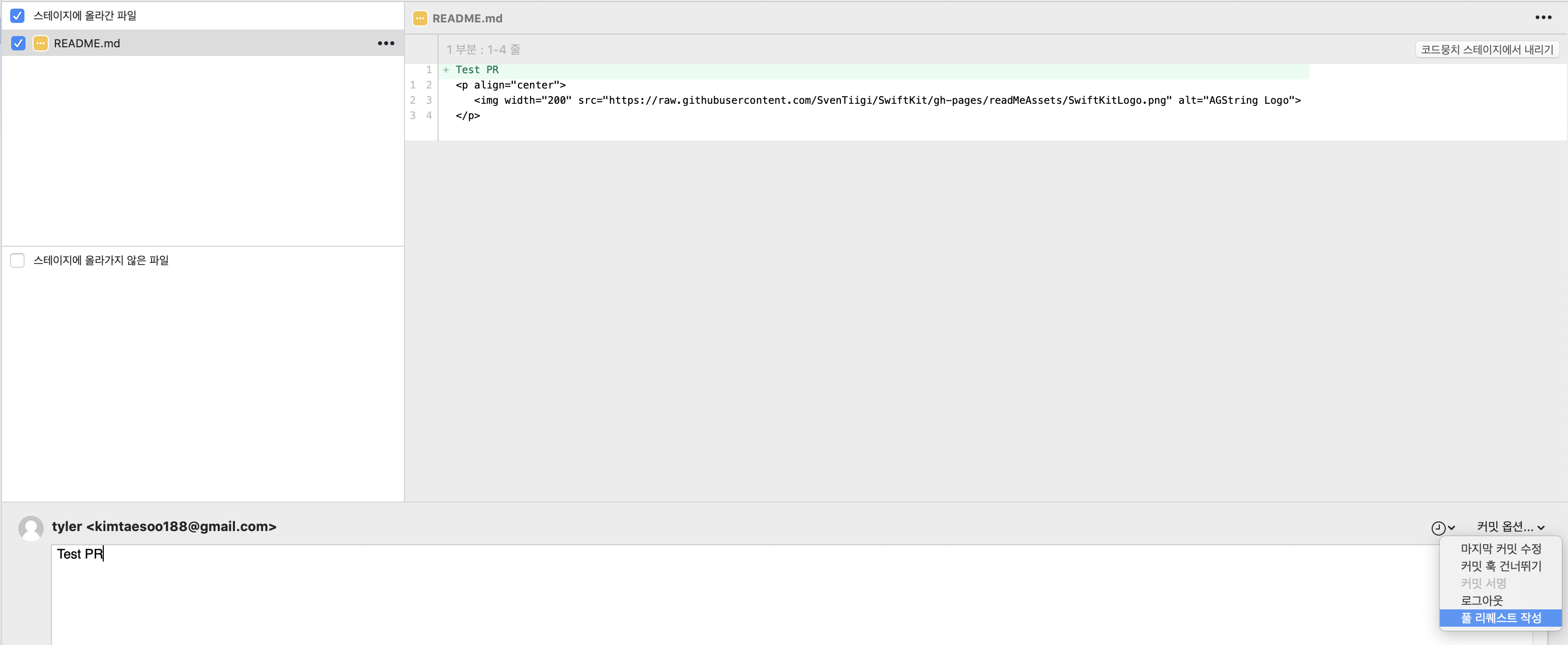This screenshot has height=645, width=1568.
Task: Click 로그아웃 in the commit options menu
Action: pos(1482,601)
